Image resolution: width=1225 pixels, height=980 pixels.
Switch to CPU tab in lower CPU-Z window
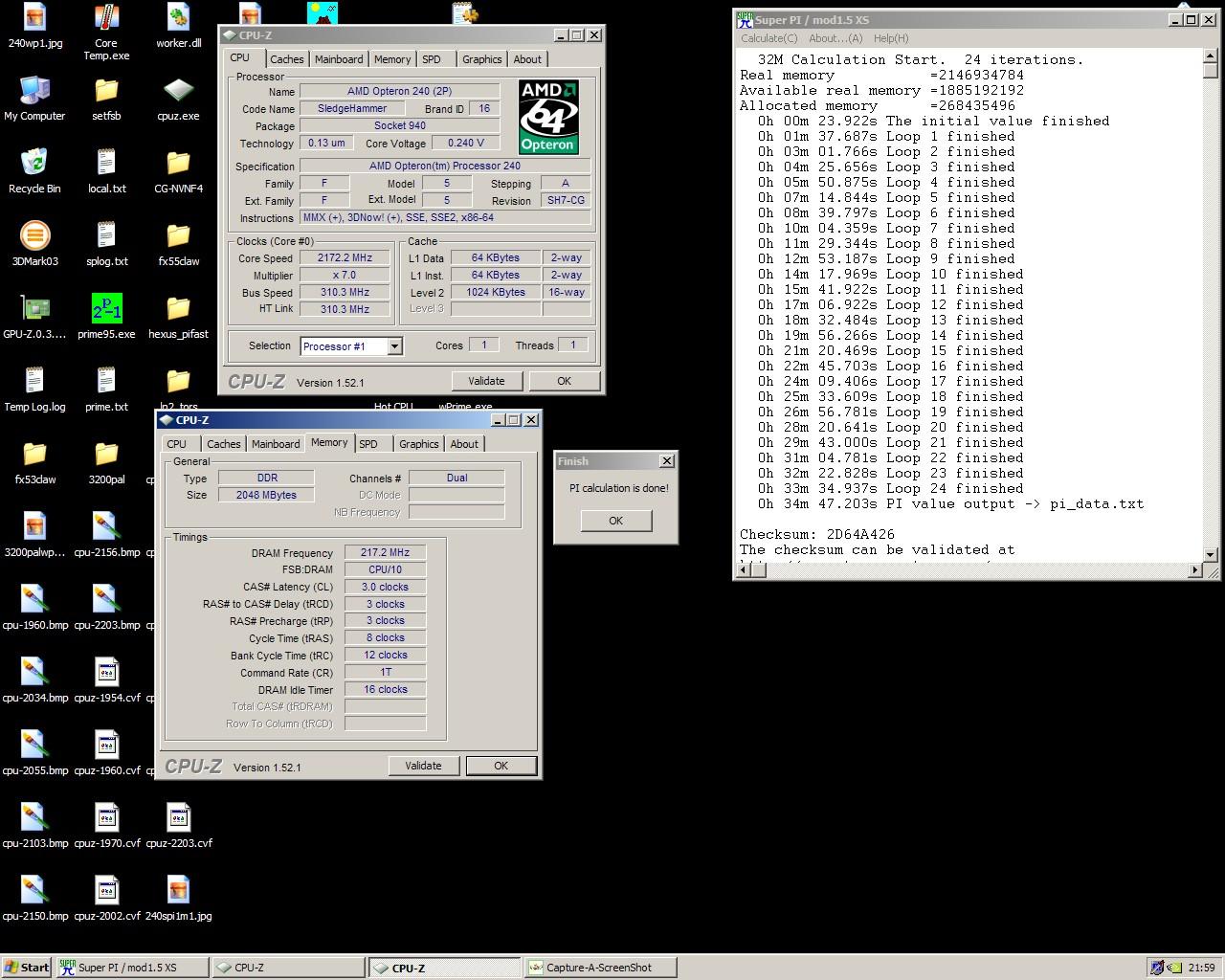pyautogui.click(x=177, y=444)
